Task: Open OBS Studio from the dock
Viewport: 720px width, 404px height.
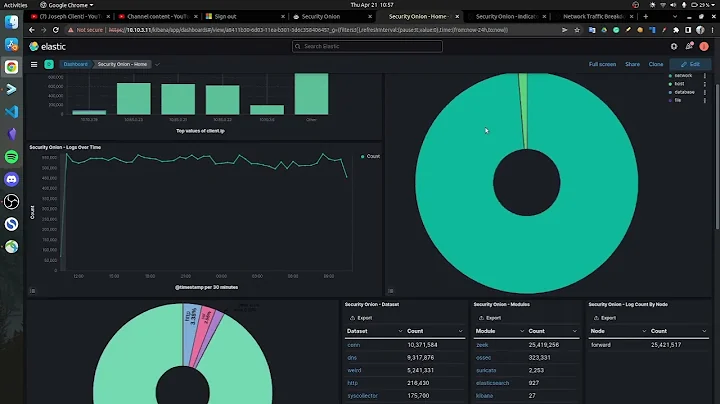Action: [x=11, y=202]
